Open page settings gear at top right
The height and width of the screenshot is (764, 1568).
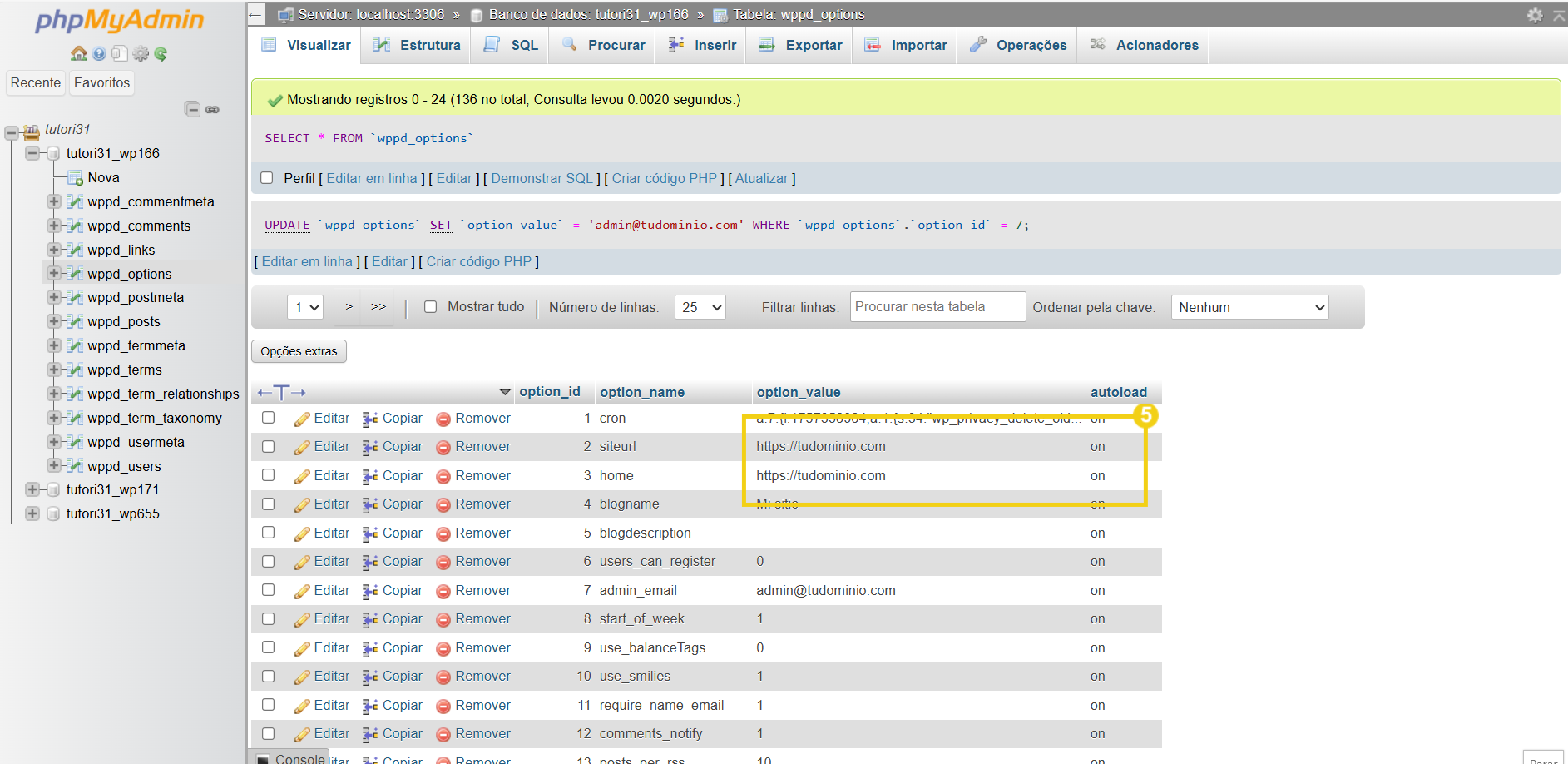1535,15
